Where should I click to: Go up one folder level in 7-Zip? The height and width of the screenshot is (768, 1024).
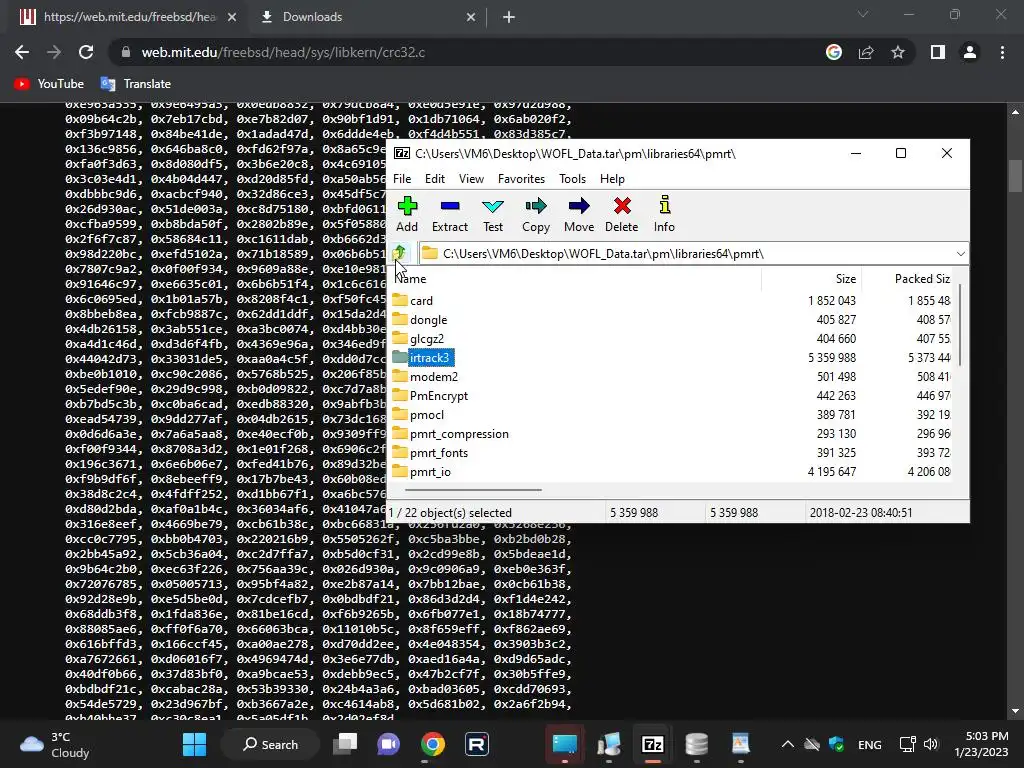[x=399, y=253]
